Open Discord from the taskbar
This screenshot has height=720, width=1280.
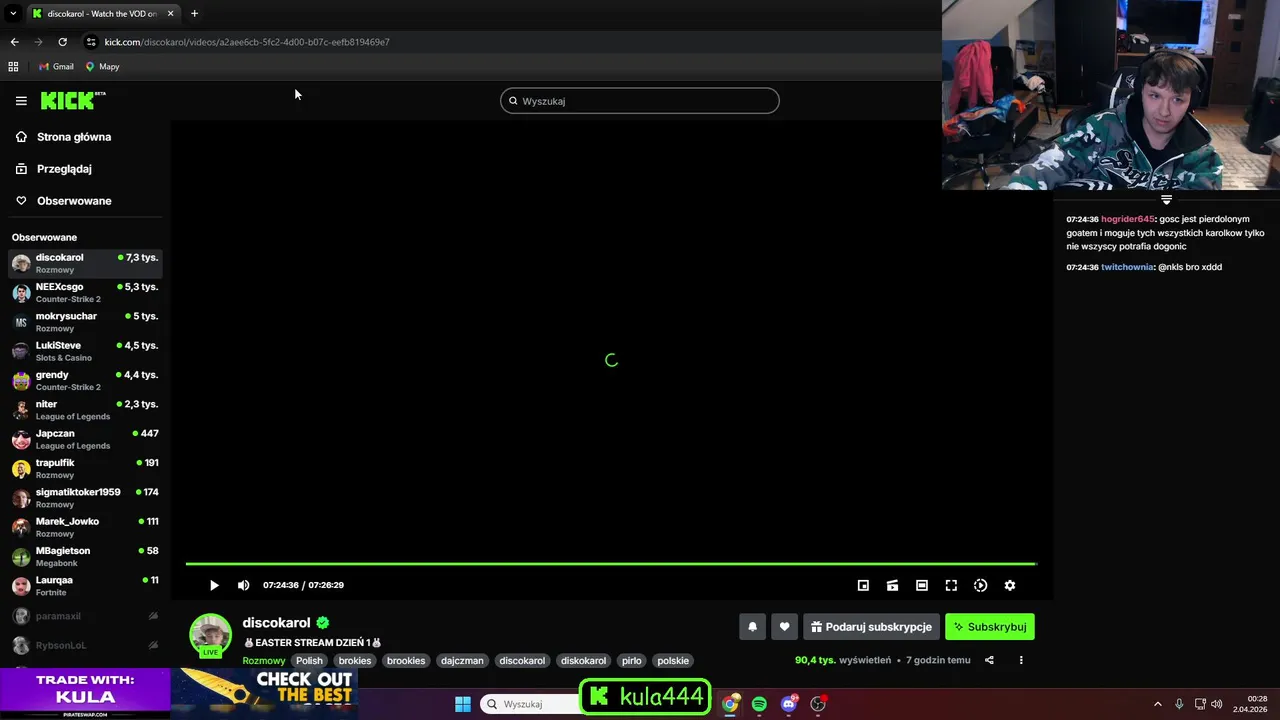[789, 704]
